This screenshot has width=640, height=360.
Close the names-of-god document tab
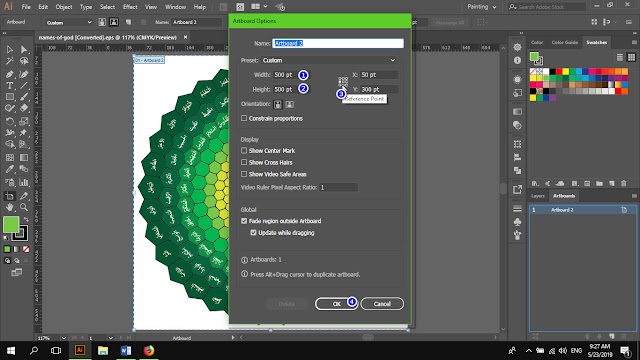185,37
